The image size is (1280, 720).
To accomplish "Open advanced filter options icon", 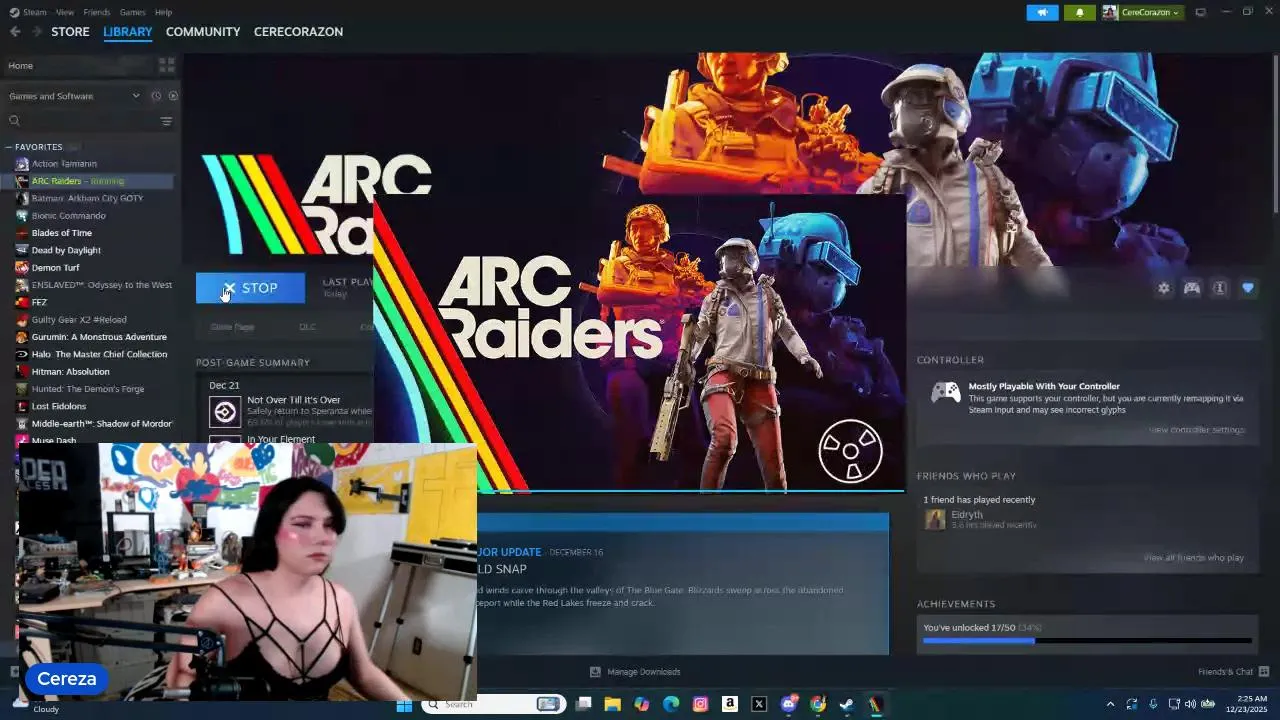I will tap(166, 121).
